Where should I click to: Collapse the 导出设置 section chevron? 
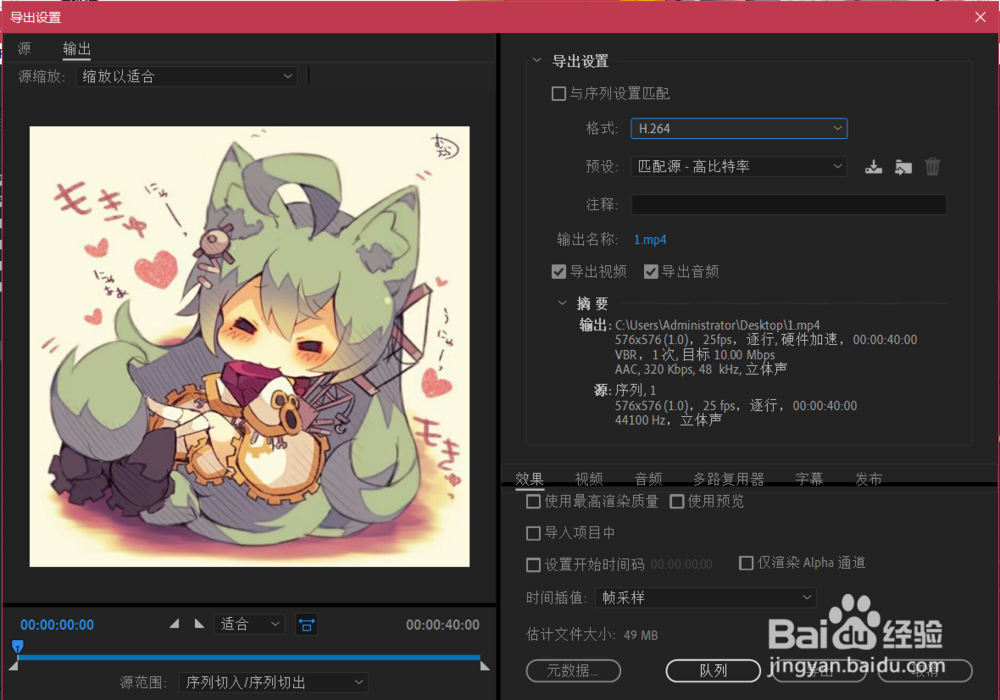pos(537,60)
